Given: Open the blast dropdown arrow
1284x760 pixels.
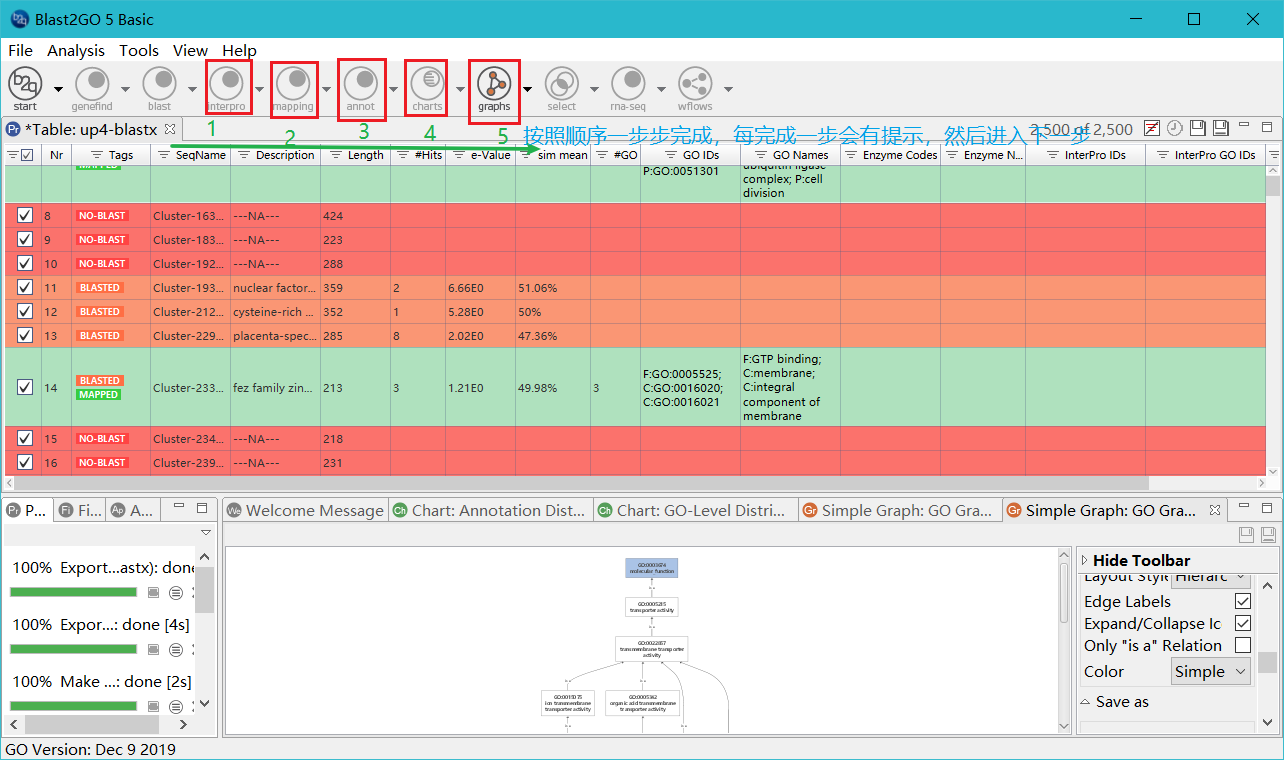Looking at the screenshot, I should click(192, 89).
